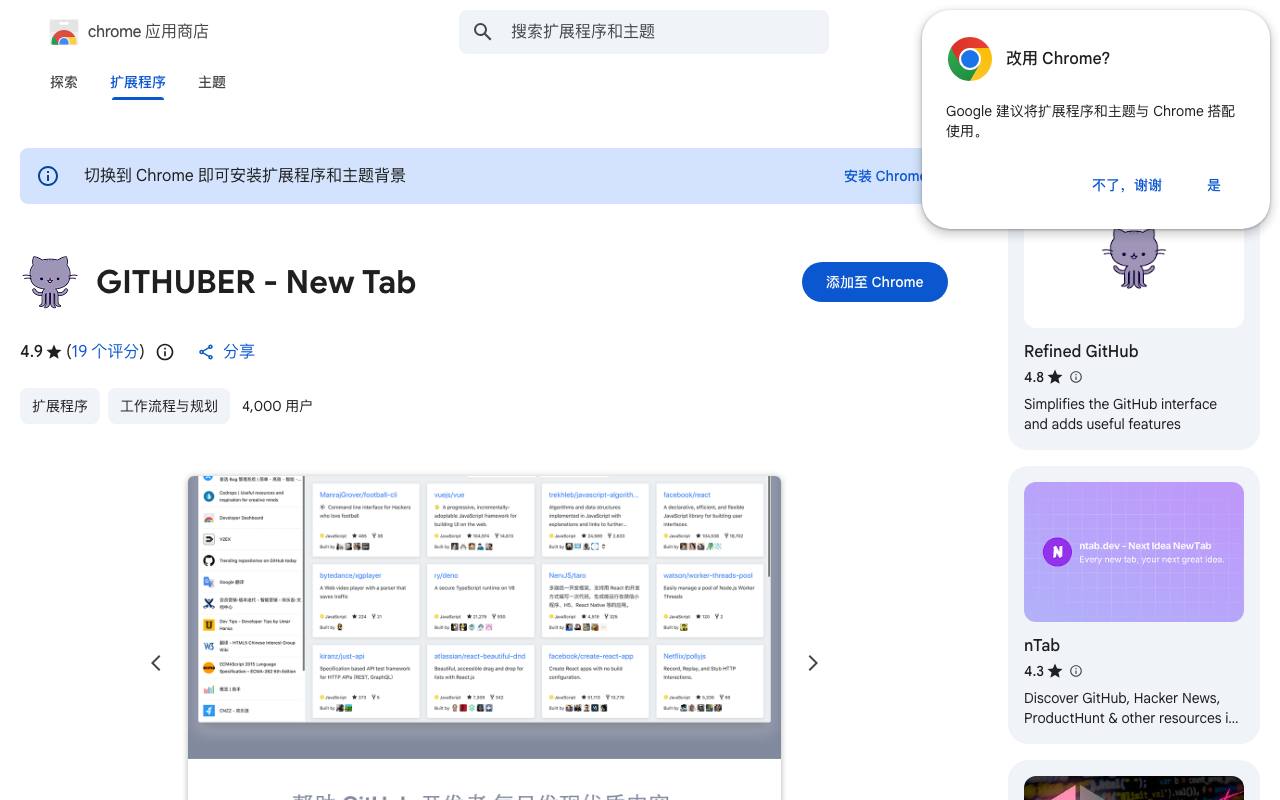Viewport: 1280px width, 800px height.
Task: Click the 改用 Chrome? popup heading
Action: [x=1058, y=59]
